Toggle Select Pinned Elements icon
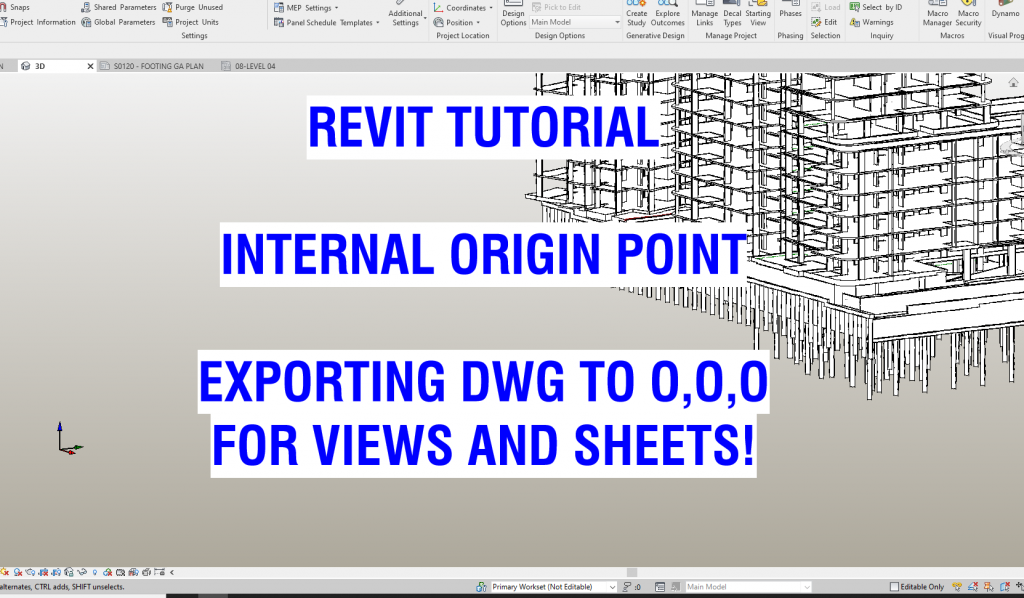Image resolution: width=1024 pixels, height=598 pixels. (x=989, y=587)
